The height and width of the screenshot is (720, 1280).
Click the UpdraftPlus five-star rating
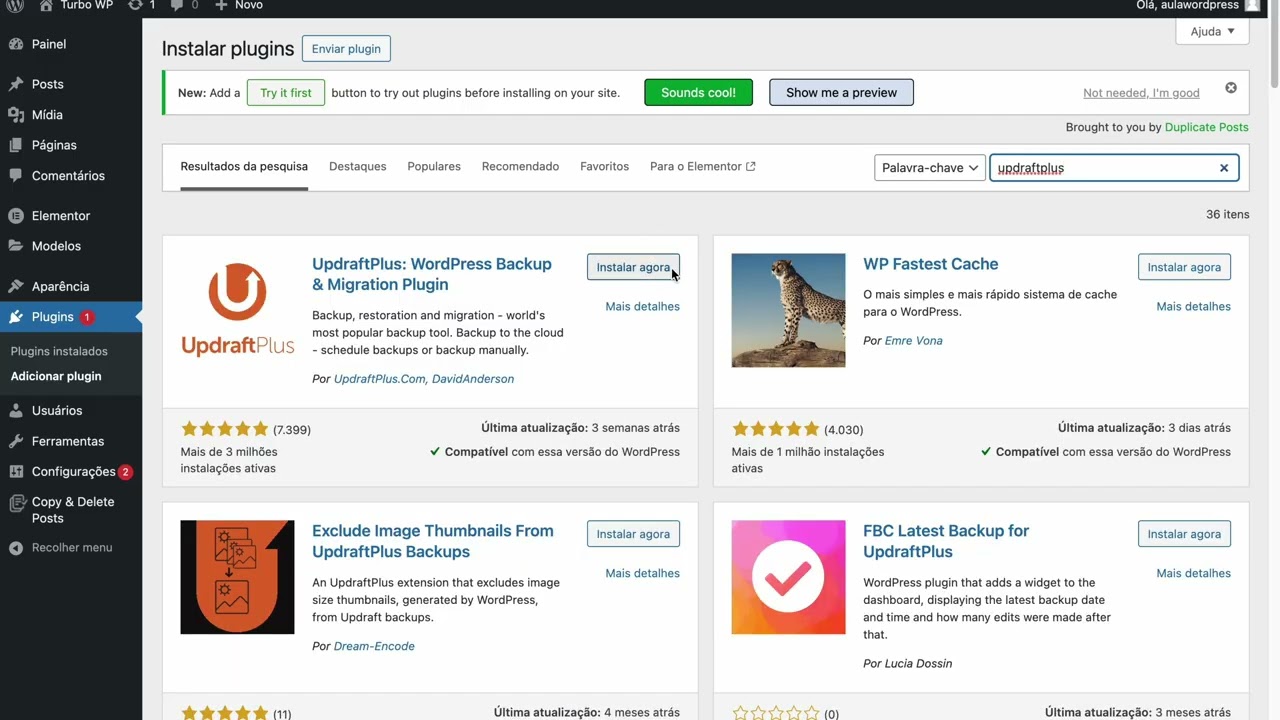pos(224,430)
